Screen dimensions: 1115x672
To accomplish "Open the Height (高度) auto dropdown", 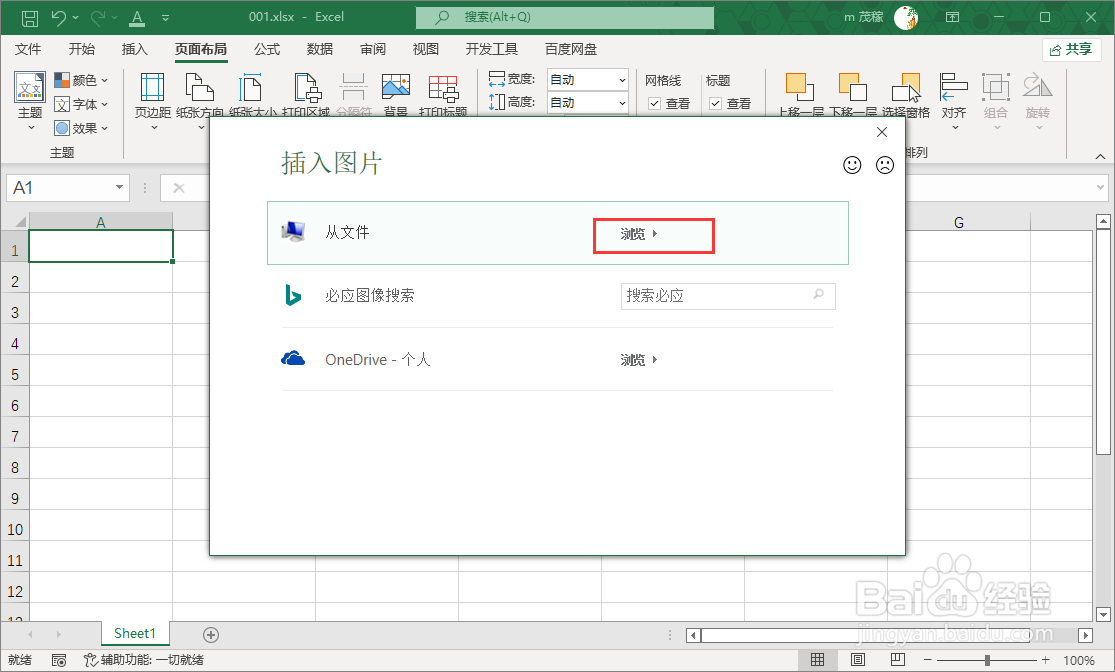I will pyautogui.click(x=622, y=103).
